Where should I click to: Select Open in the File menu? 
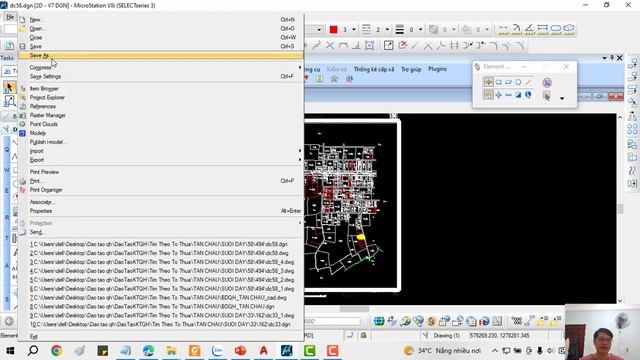161,29
